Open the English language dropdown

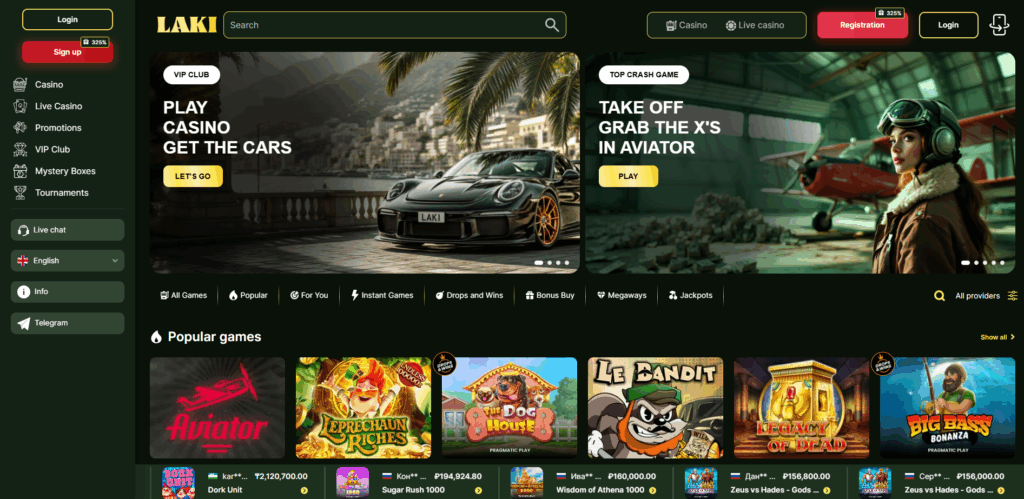pyautogui.click(x=67, y=261)
